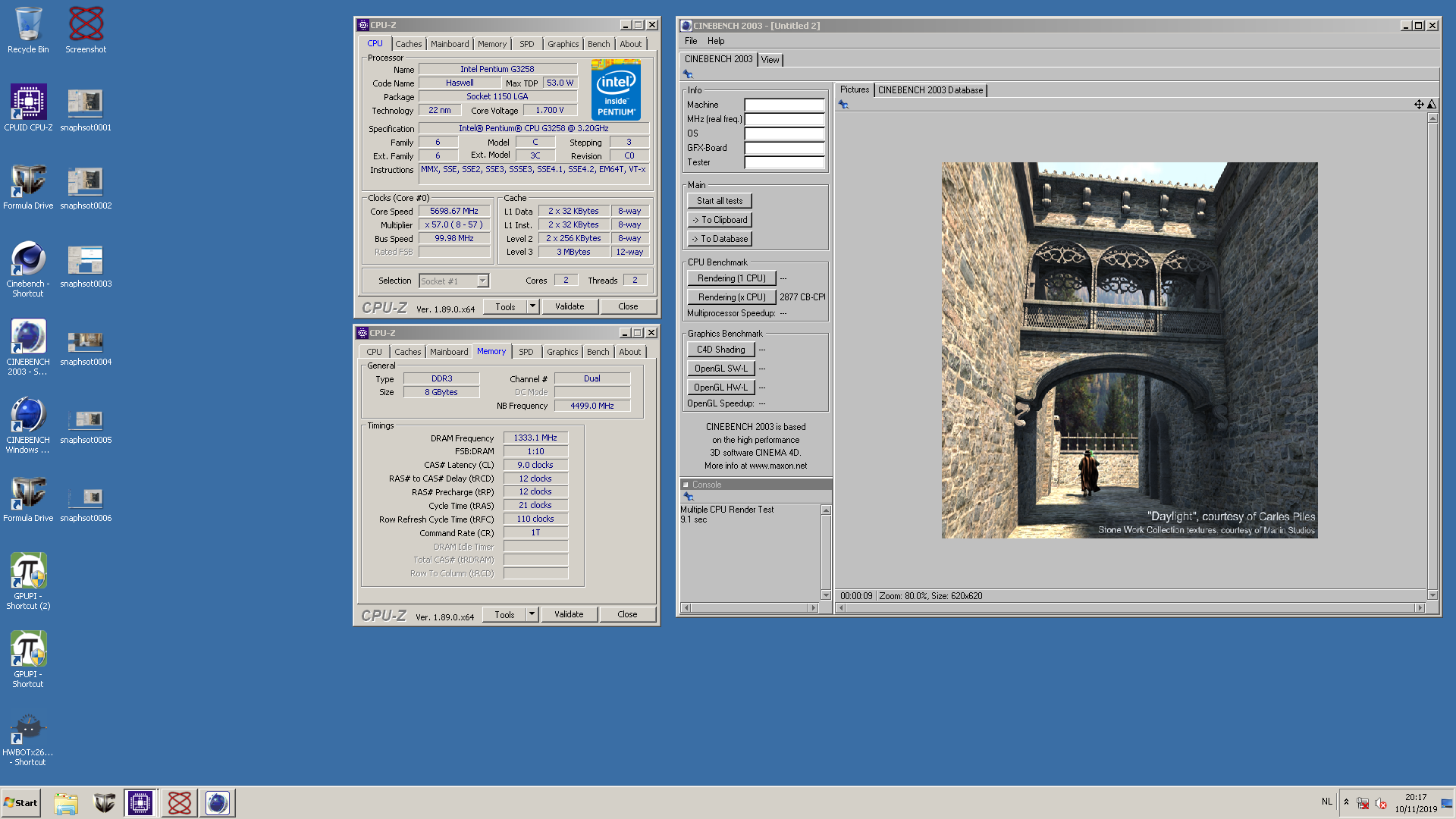
Task: Switch to the View tab in Cinebench
Action: tap(770, 60)
